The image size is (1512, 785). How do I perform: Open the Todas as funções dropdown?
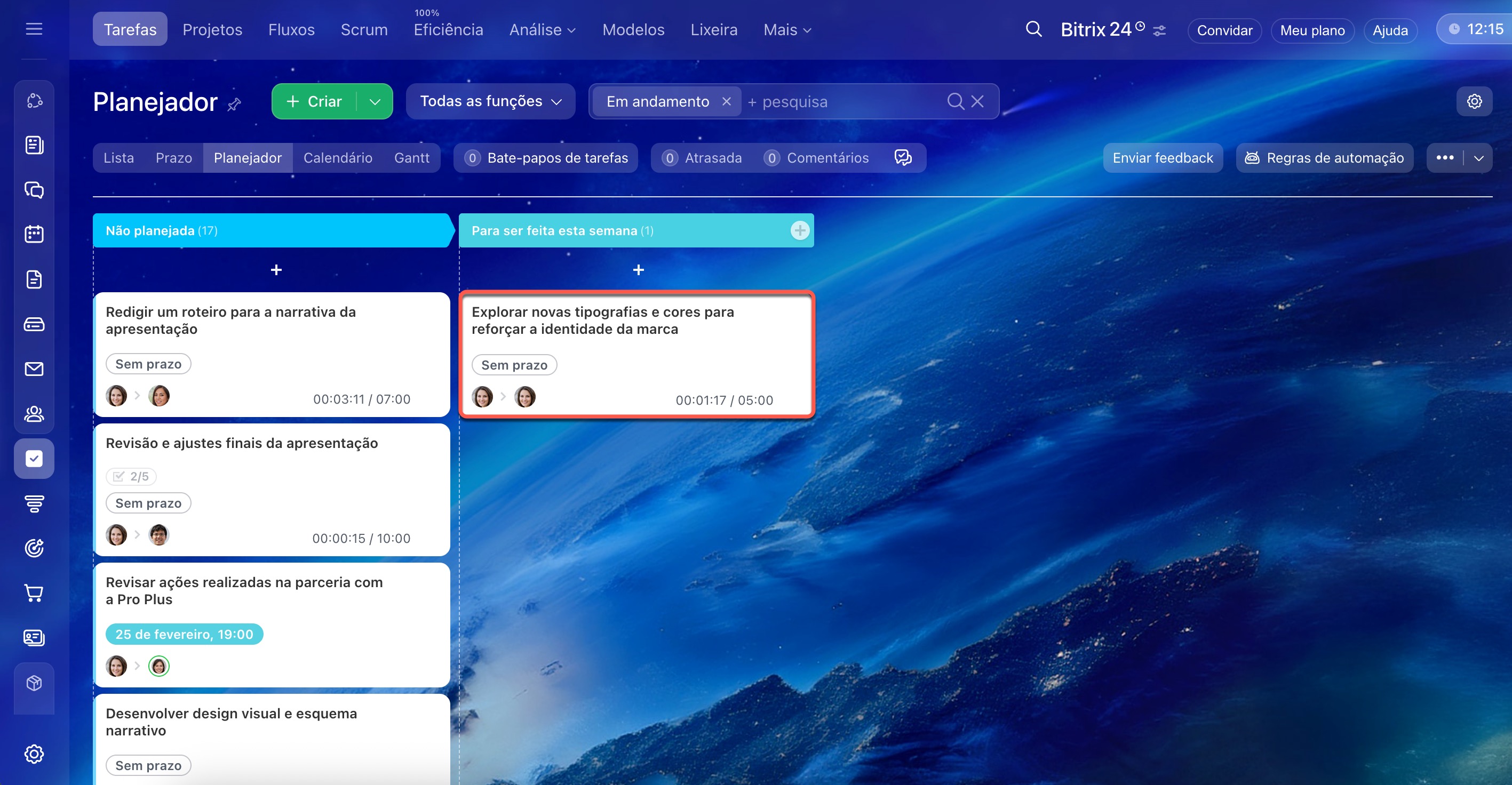point(490,101)
